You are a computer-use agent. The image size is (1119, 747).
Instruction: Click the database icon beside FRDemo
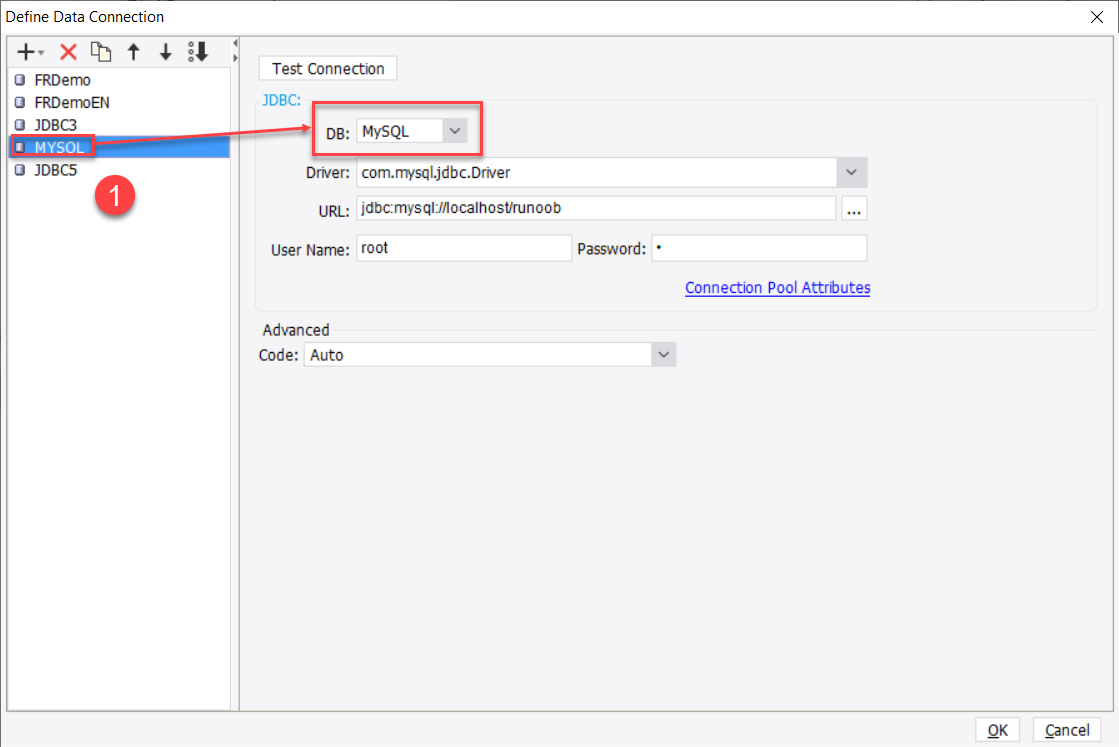(x=21, y=79)
